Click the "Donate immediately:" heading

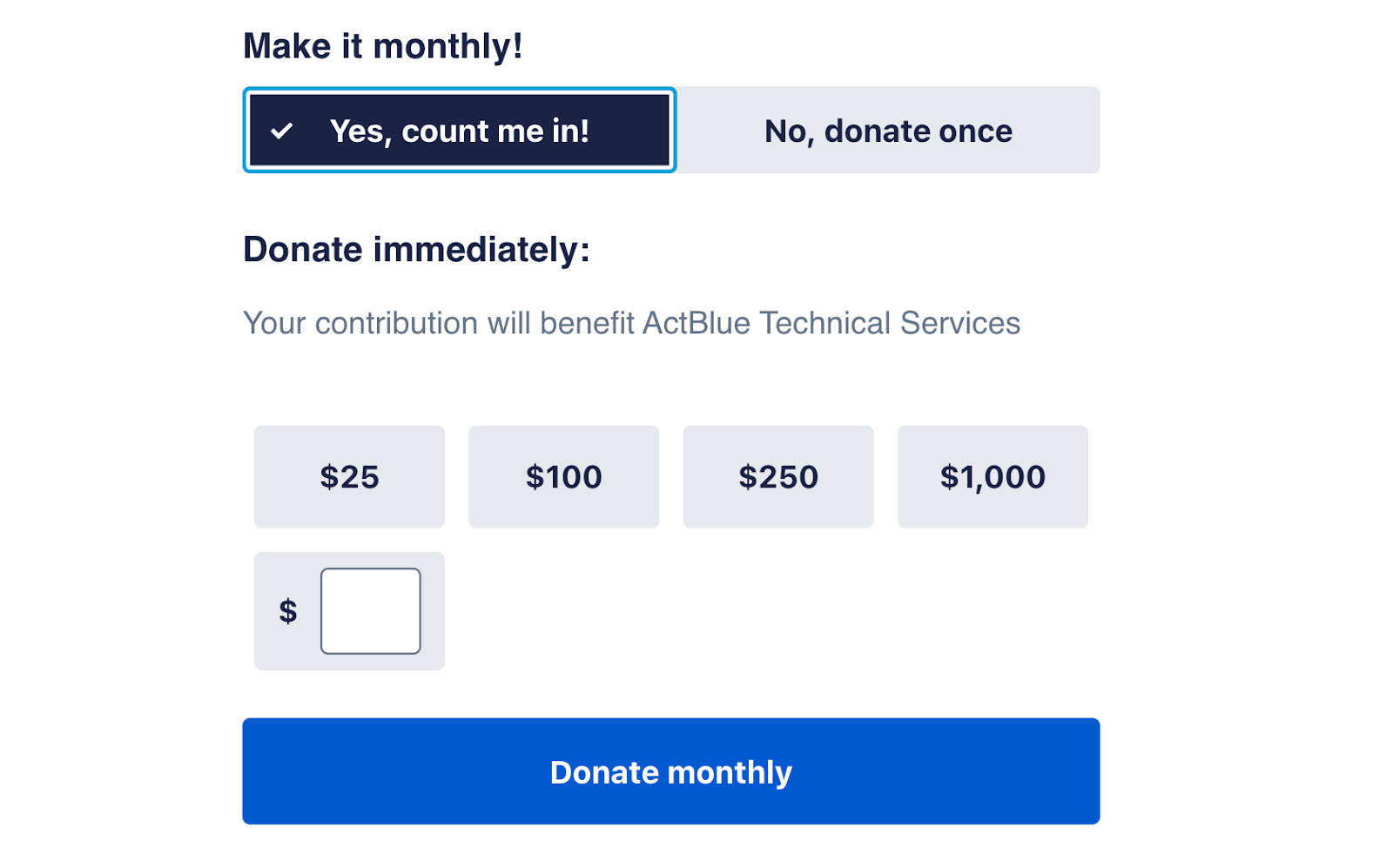coord(416,250)
